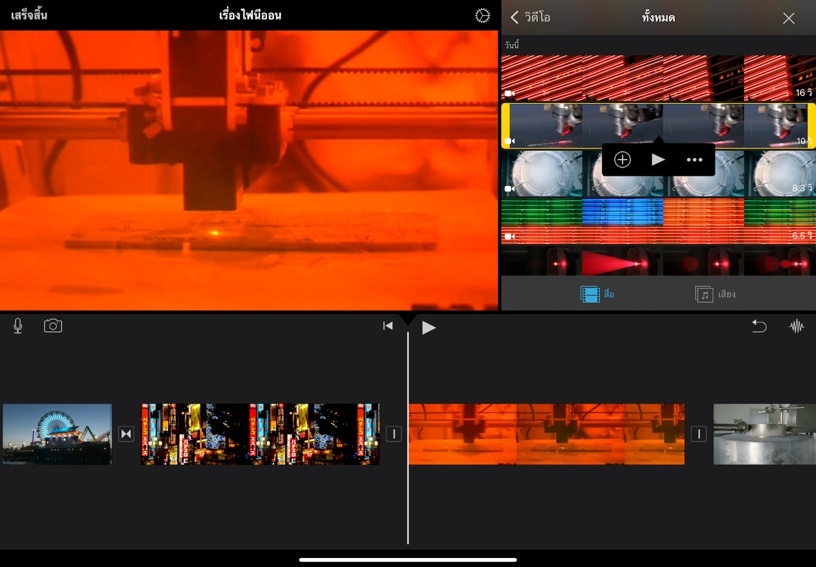This screenshot has width=816, height=567.
Task: Toggle the audio waveform display icon
Action: click(797, 326)
